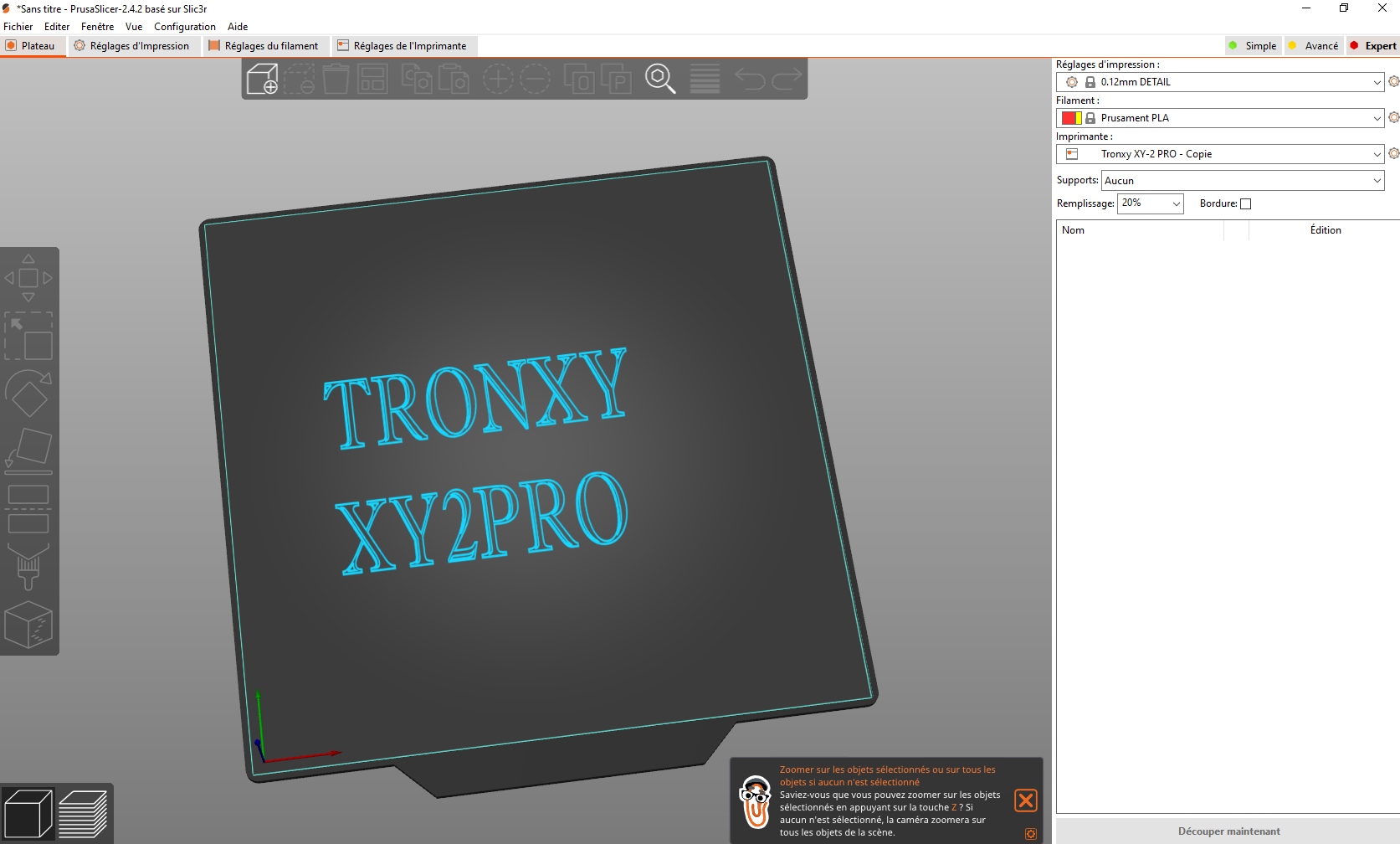1400x844 pixels.
Task: Click the Split to objects icon
Action: (579, 79)
